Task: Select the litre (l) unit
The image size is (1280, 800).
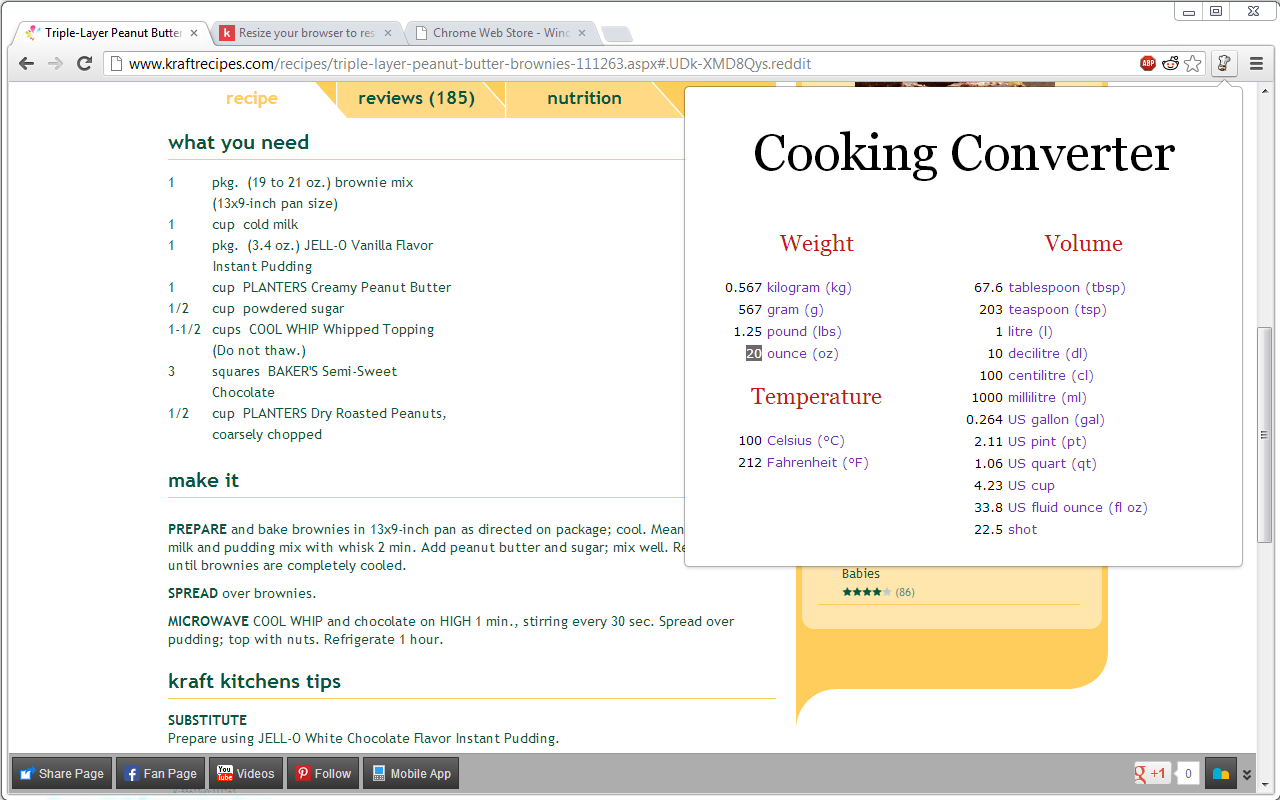Action: pyautogui.click(x=1030, y=331)
